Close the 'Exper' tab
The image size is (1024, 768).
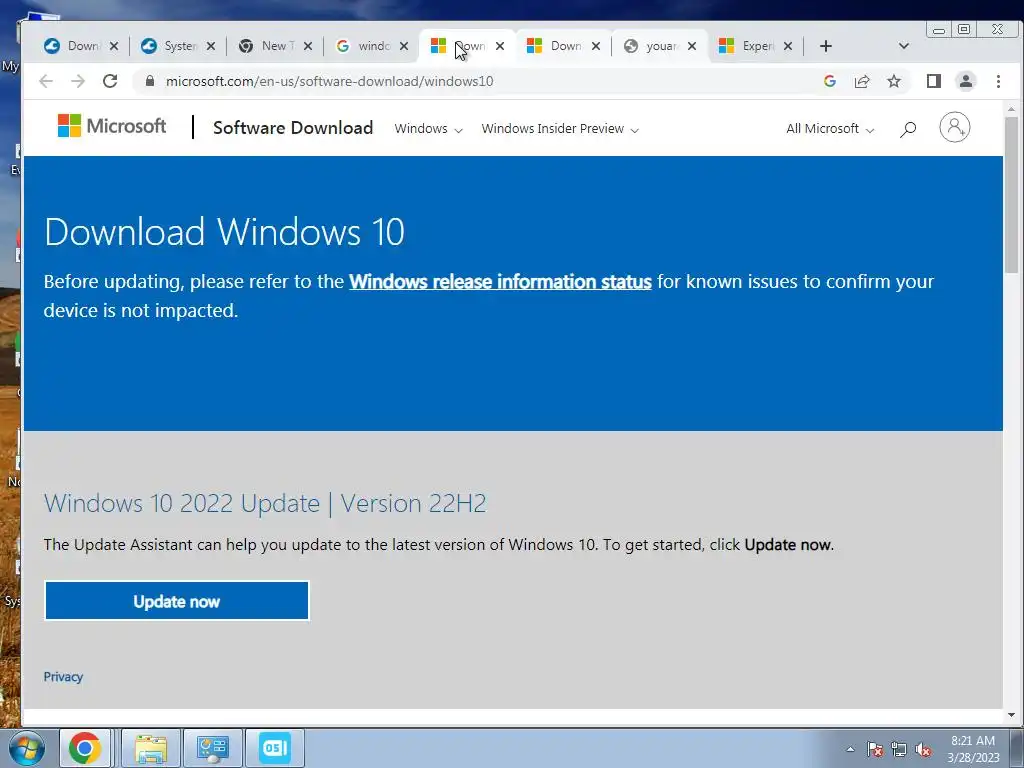[788, 46]
